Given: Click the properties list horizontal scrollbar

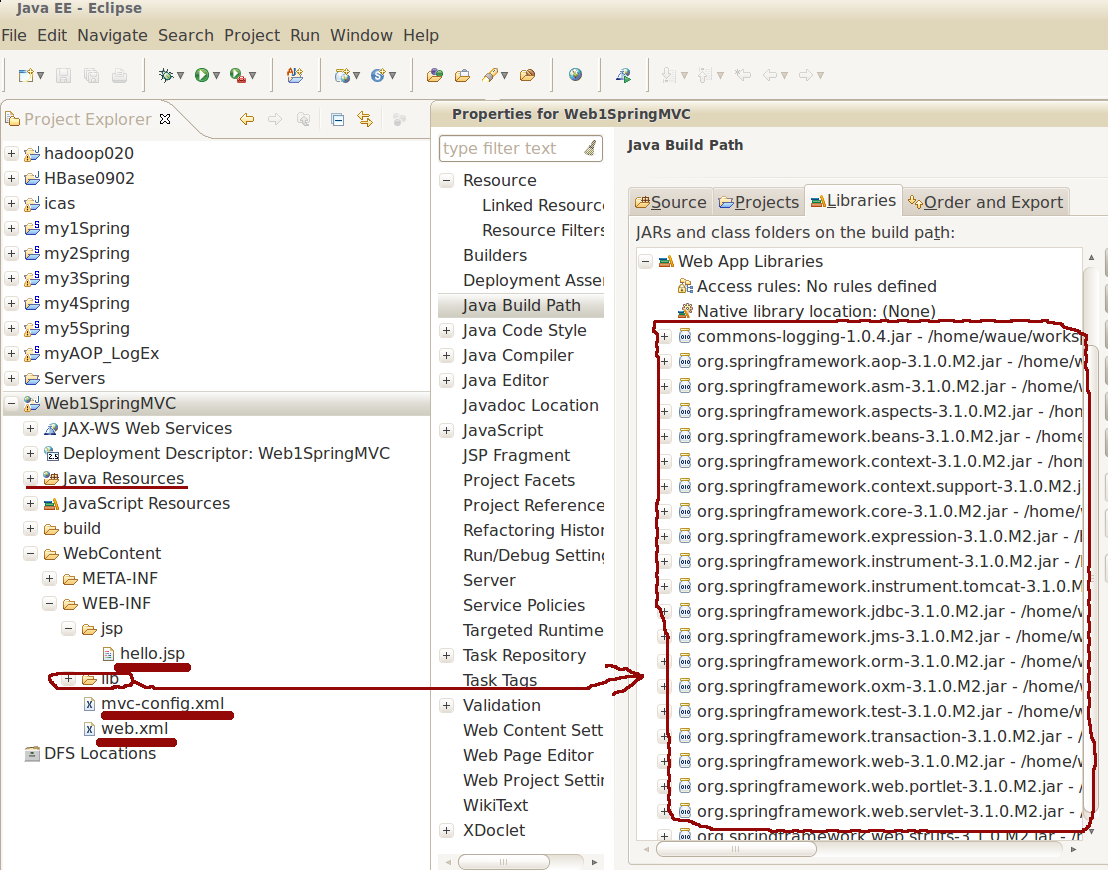Looking at the screenshot, I should click(503, 862).
